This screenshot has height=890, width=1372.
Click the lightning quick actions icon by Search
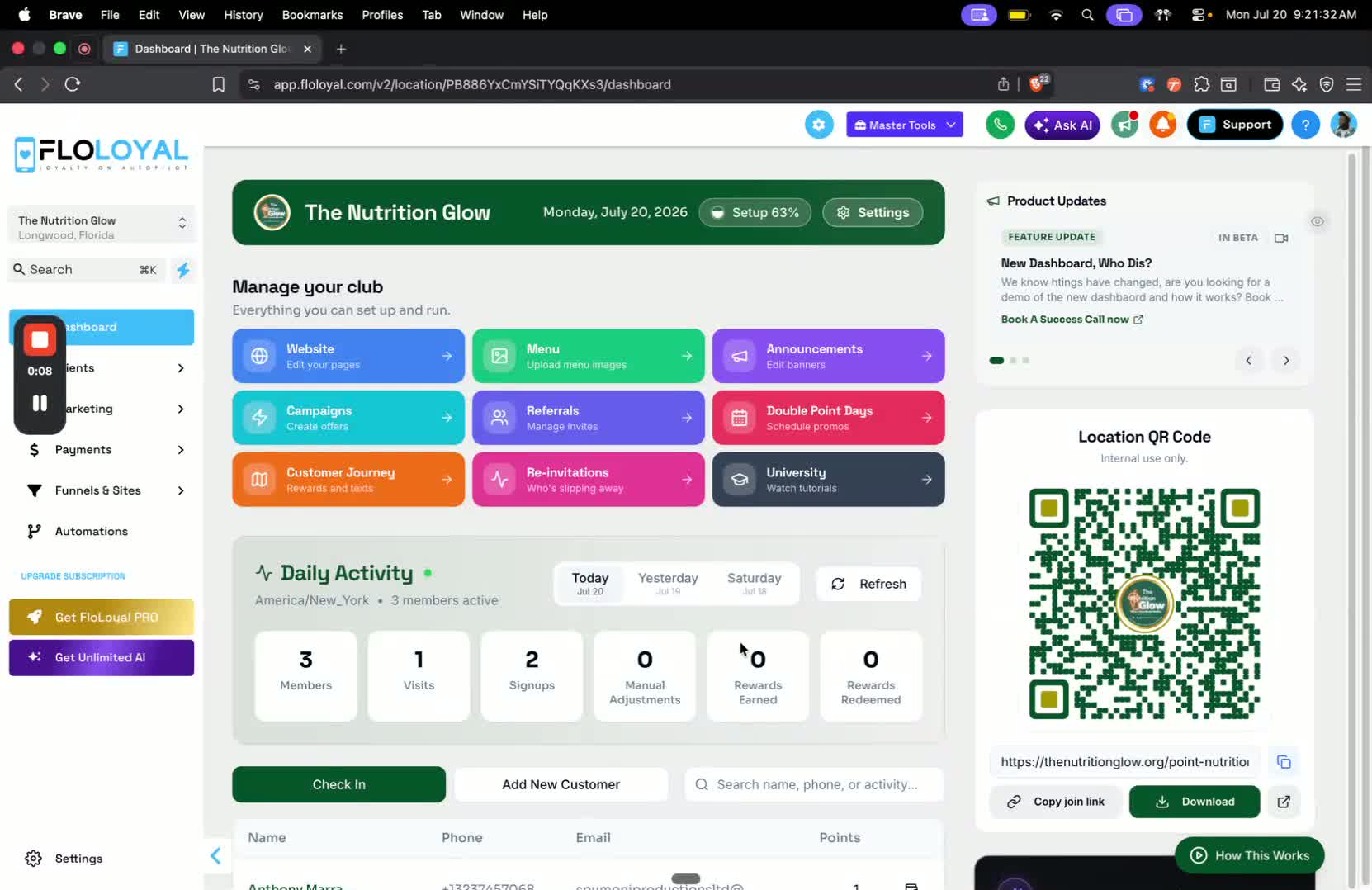(183, 270)
